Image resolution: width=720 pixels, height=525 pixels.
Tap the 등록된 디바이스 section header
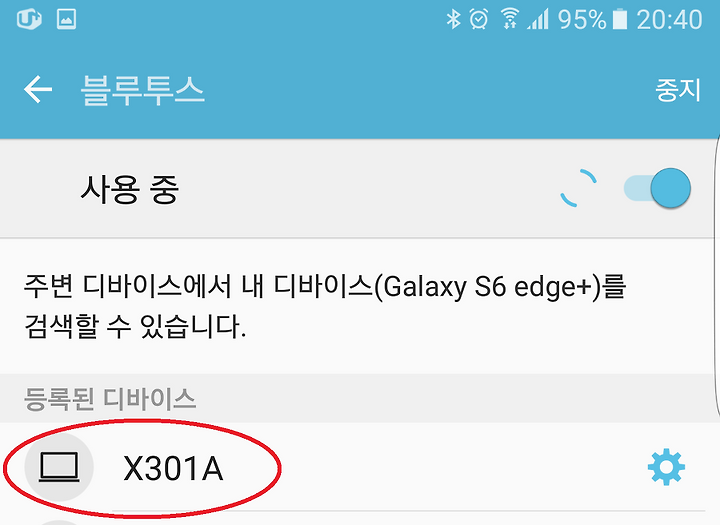point(109,399)
